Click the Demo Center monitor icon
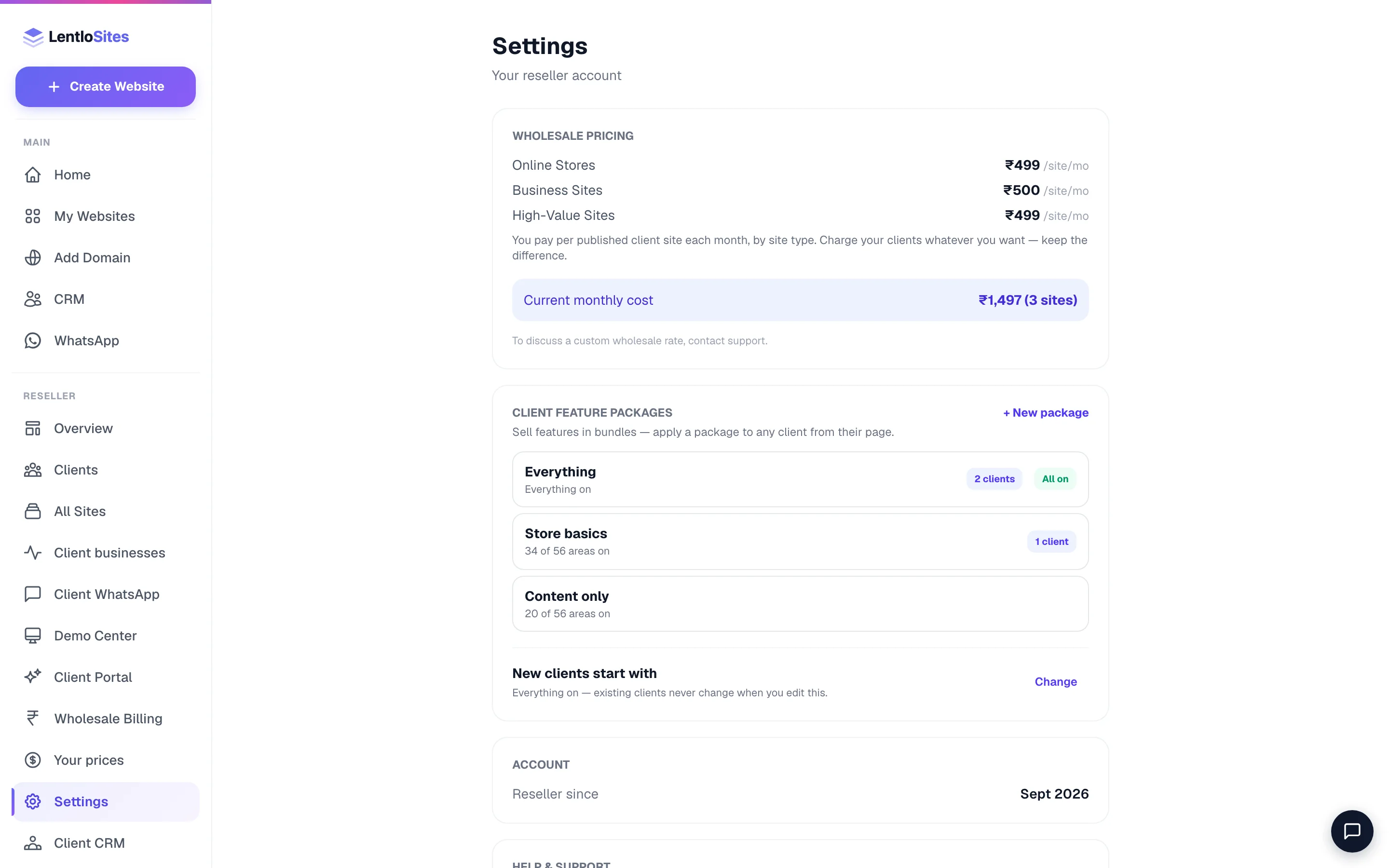This screenshot has width=1389, height=868. tap(33, 636)
